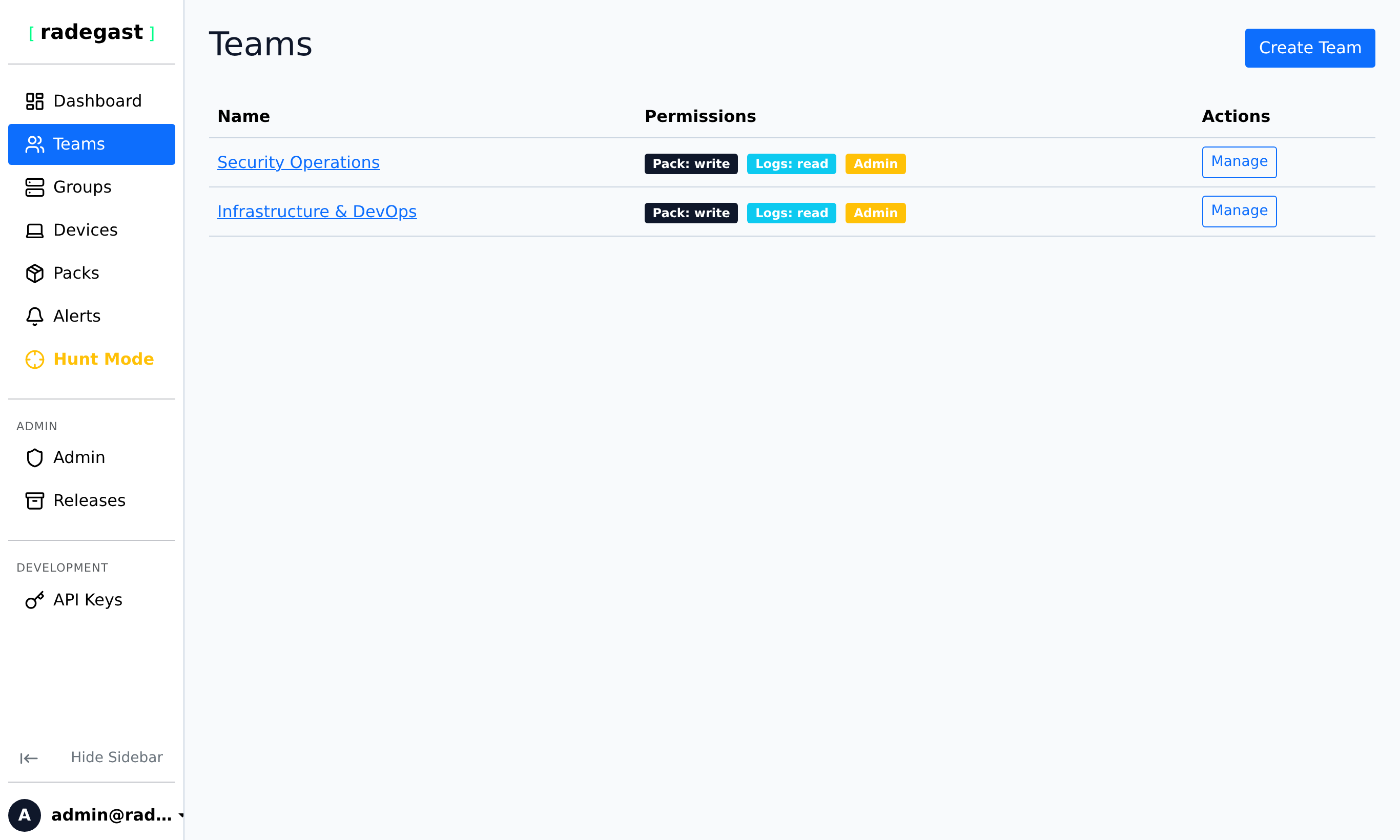This screenshot has width=1400, height=840.
Task: Click the Name column header
Action: [x=243, y=117]
